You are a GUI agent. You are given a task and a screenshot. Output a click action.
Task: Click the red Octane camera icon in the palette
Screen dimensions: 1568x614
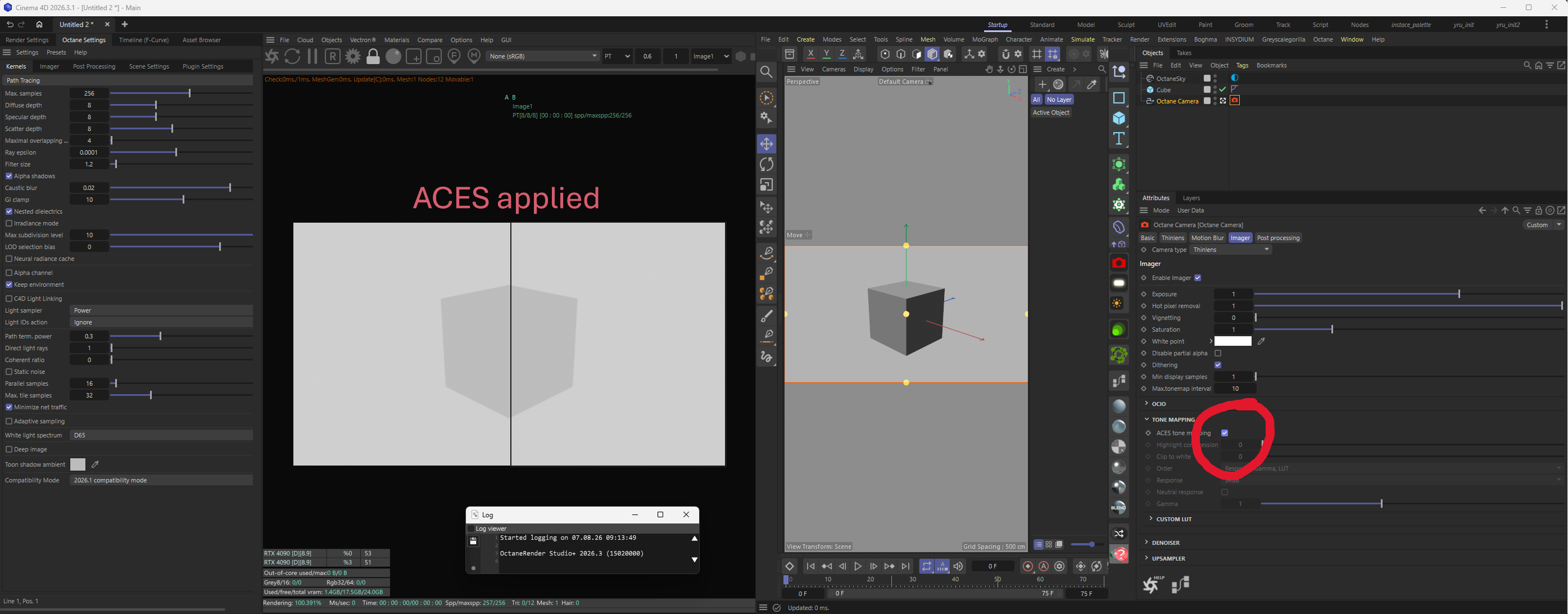[x=1119, y=263]
